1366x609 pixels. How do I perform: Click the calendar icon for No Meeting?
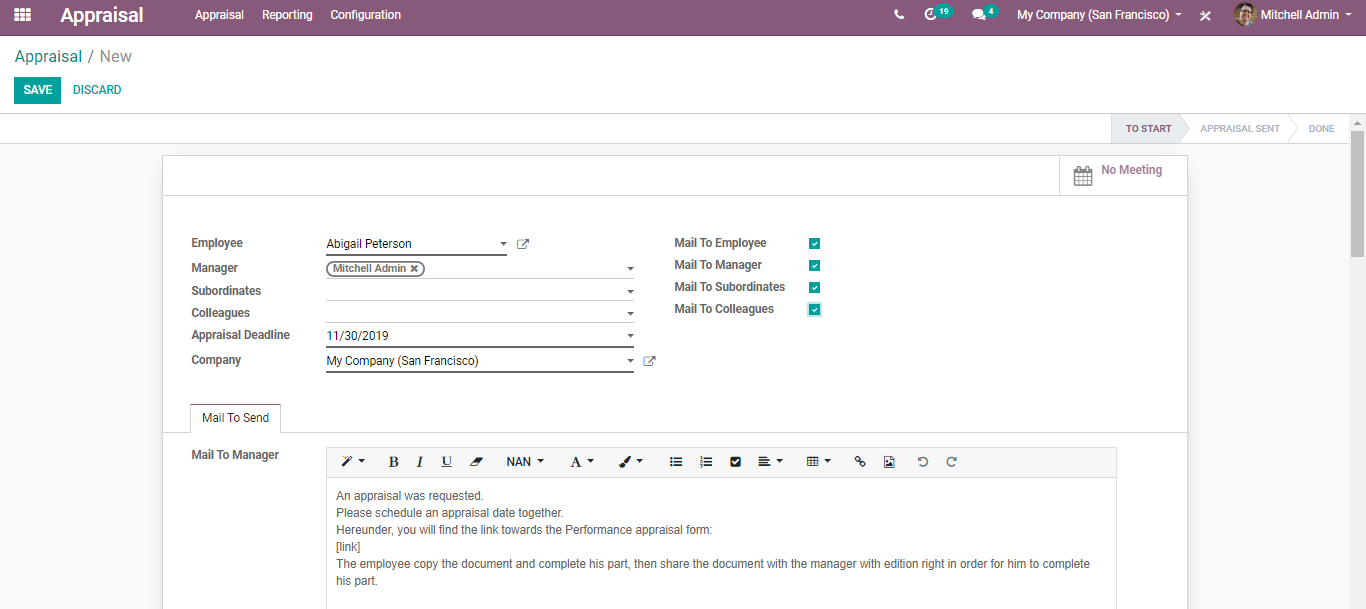(x=1083, y=176)
